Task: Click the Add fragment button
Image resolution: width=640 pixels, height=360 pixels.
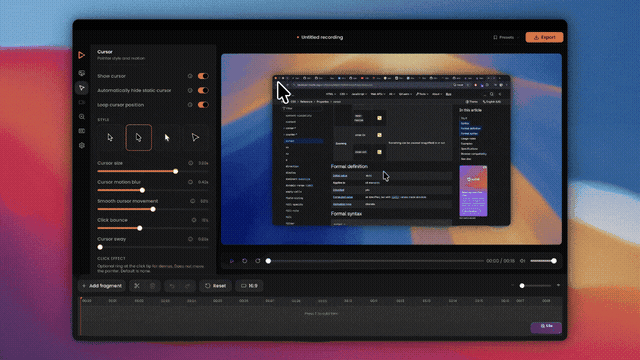Action: pyautogui.click(x=102, y=286)
